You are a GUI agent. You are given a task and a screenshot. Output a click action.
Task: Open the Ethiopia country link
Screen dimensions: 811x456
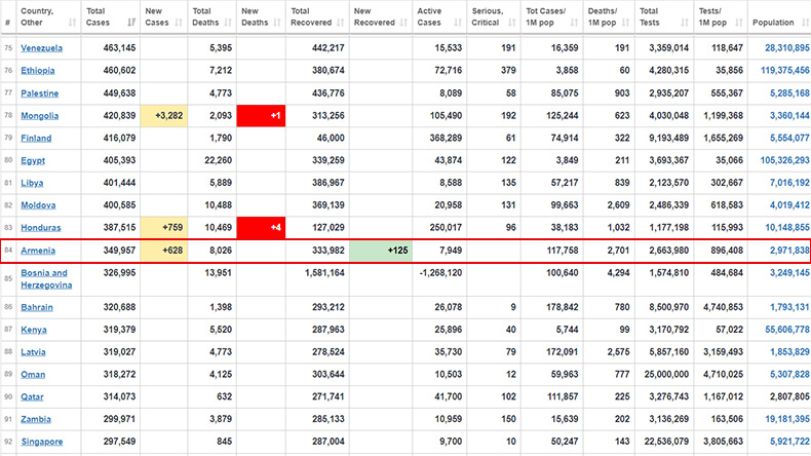[x=38, y=70]
